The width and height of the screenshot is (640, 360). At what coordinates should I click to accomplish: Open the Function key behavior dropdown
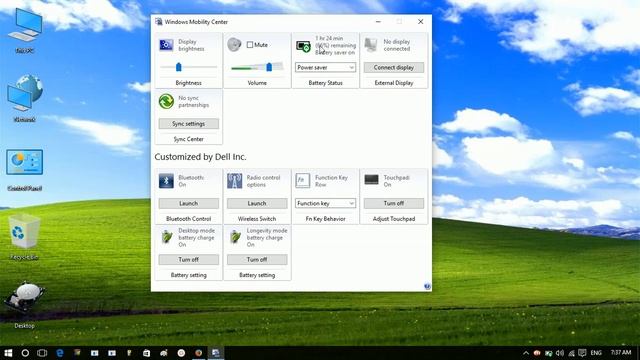(325, 203)
